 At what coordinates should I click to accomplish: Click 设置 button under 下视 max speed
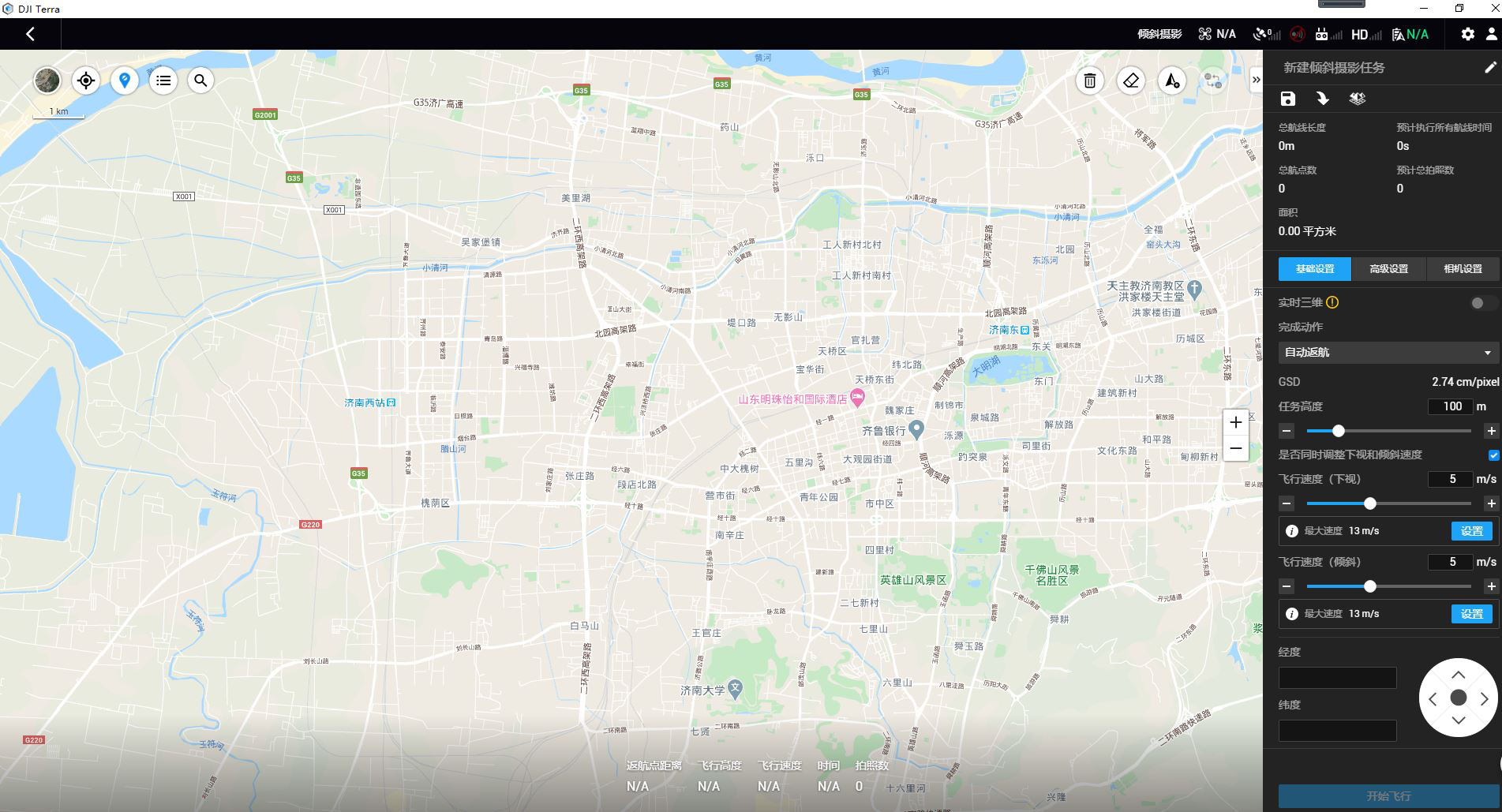(x=1472, y=531)
